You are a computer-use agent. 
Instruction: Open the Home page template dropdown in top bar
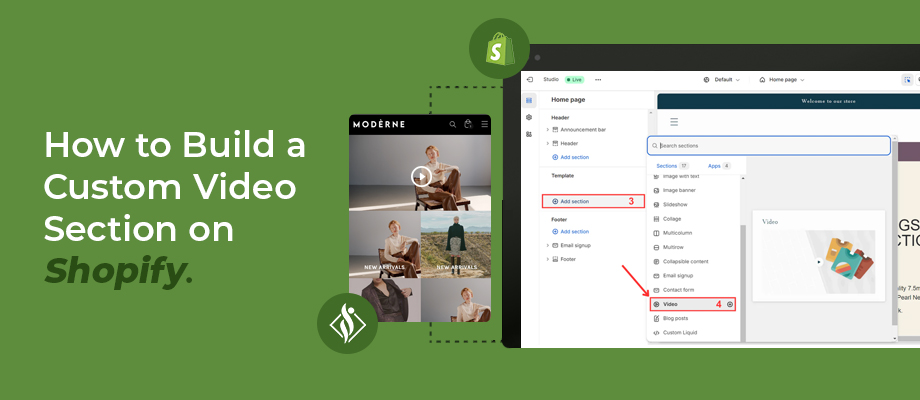(782, 79)
